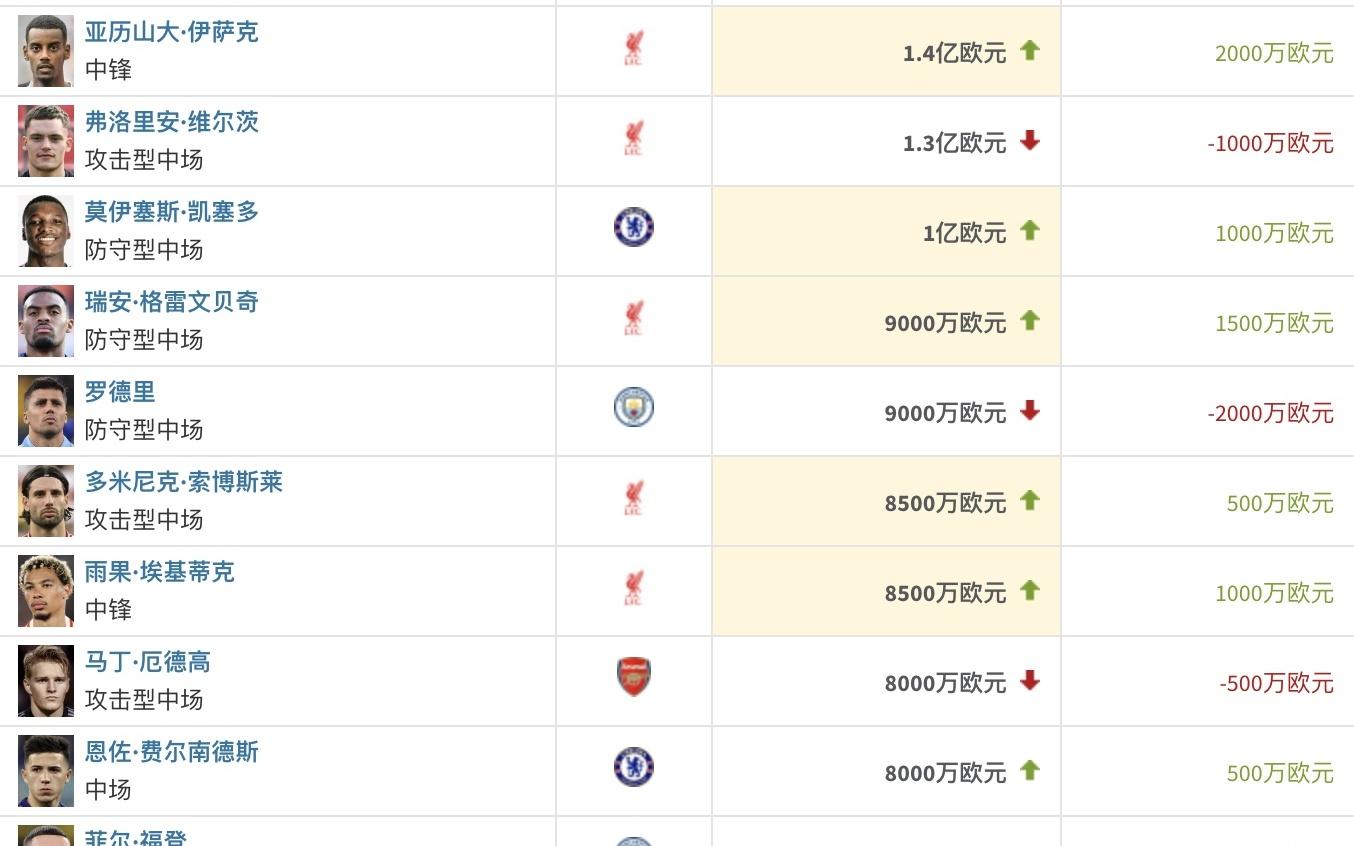Viewport: 1354px width, 846px height.
Task: Click 雨果·埃基蒂克 portrait thumbnail
Action: [46, 591]
